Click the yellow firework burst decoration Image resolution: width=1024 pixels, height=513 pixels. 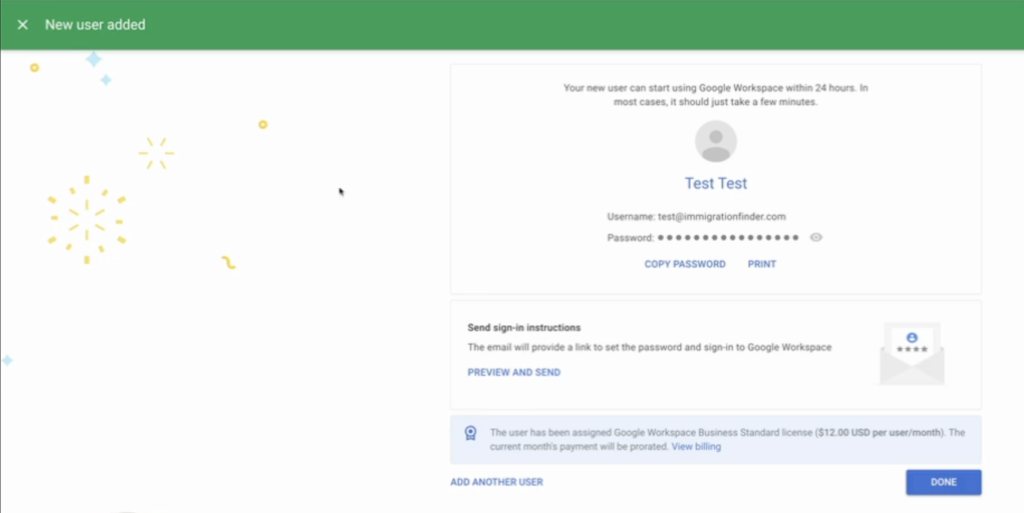[86, 219]
